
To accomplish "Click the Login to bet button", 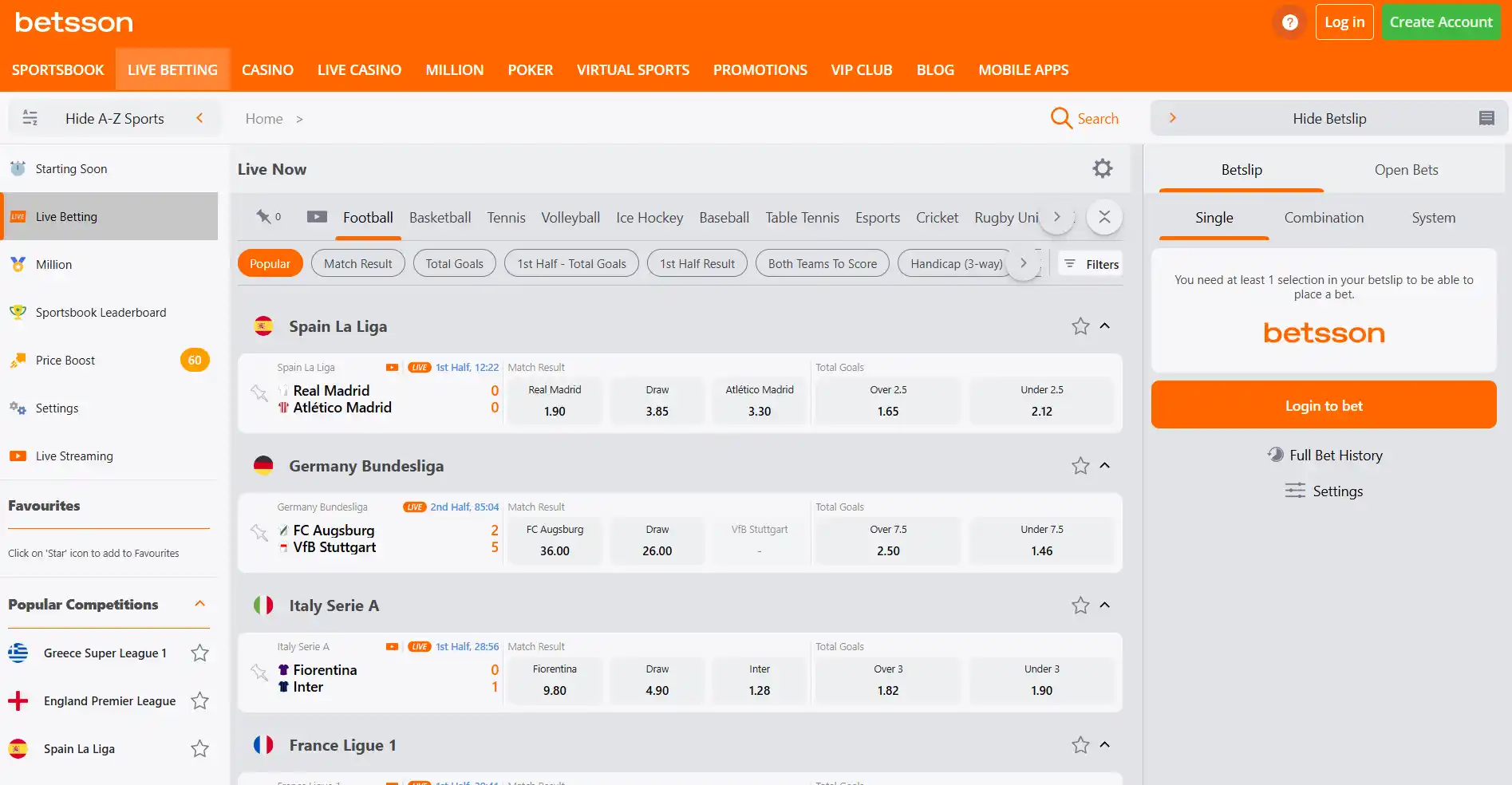I will pos(1324,405).
